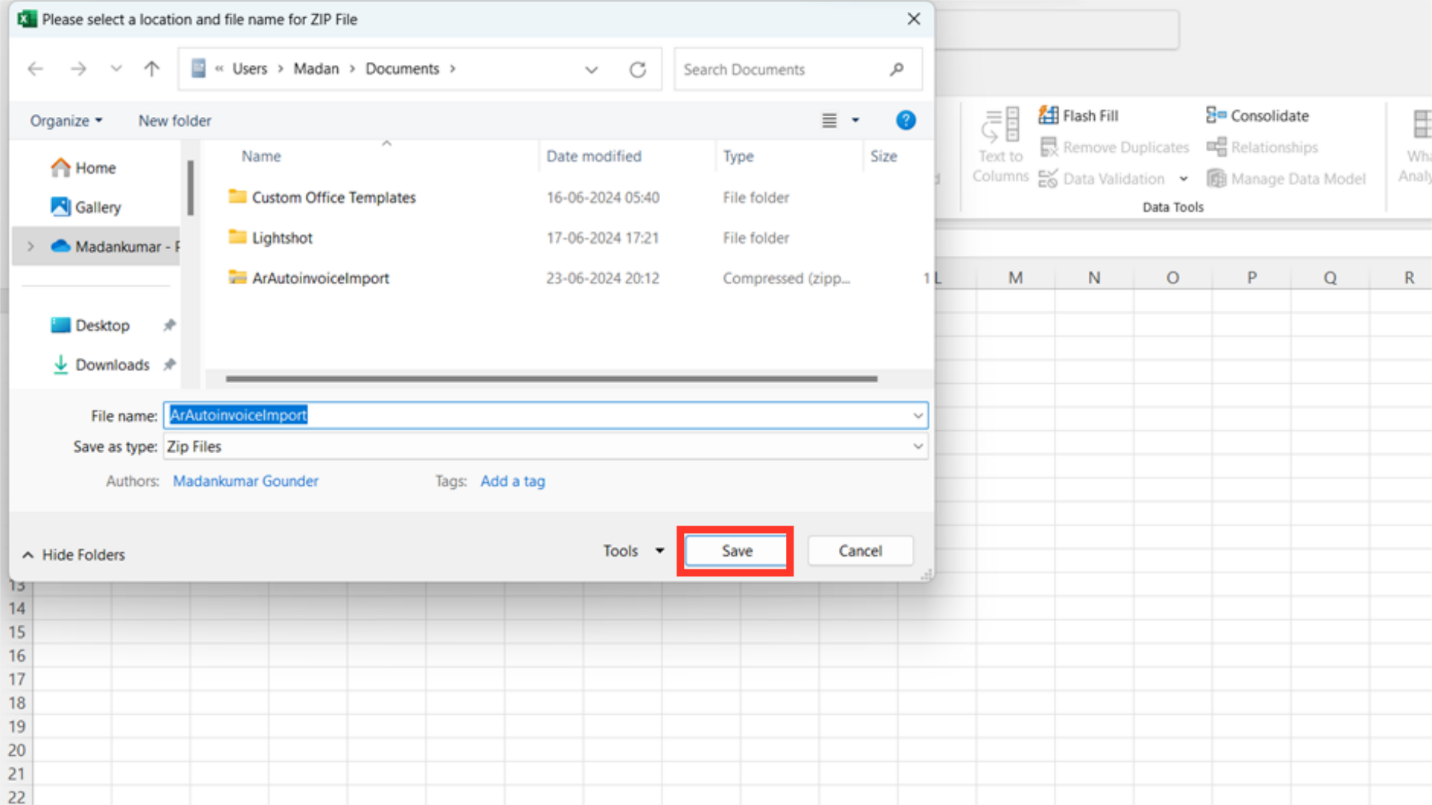Image resolution: width=1432 pixels, height=805 pixels.
Task: Select Documents in the address breadcrumb
Action: click(x=402, y=69)
